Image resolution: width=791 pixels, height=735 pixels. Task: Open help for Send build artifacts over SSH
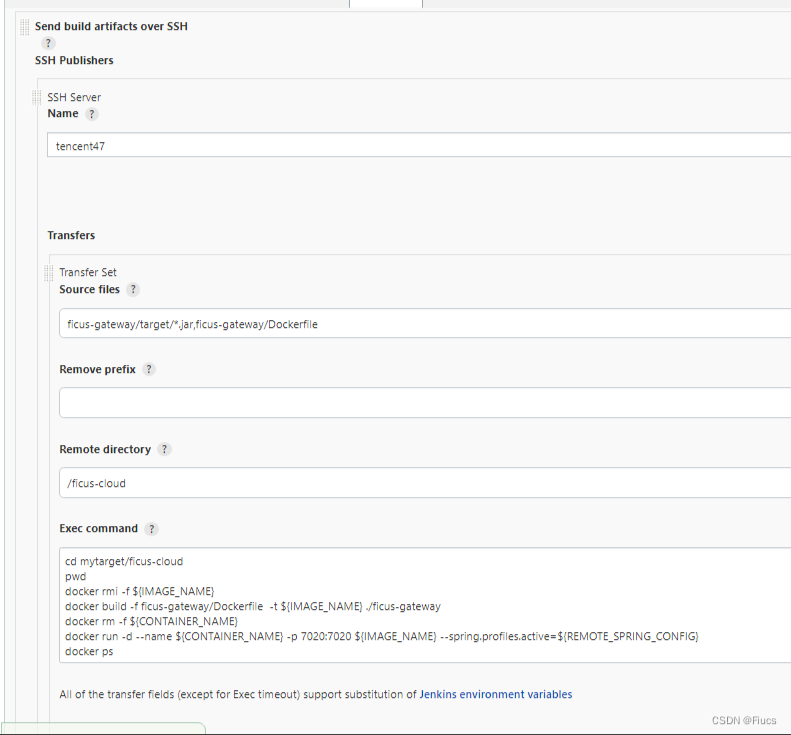48,43
